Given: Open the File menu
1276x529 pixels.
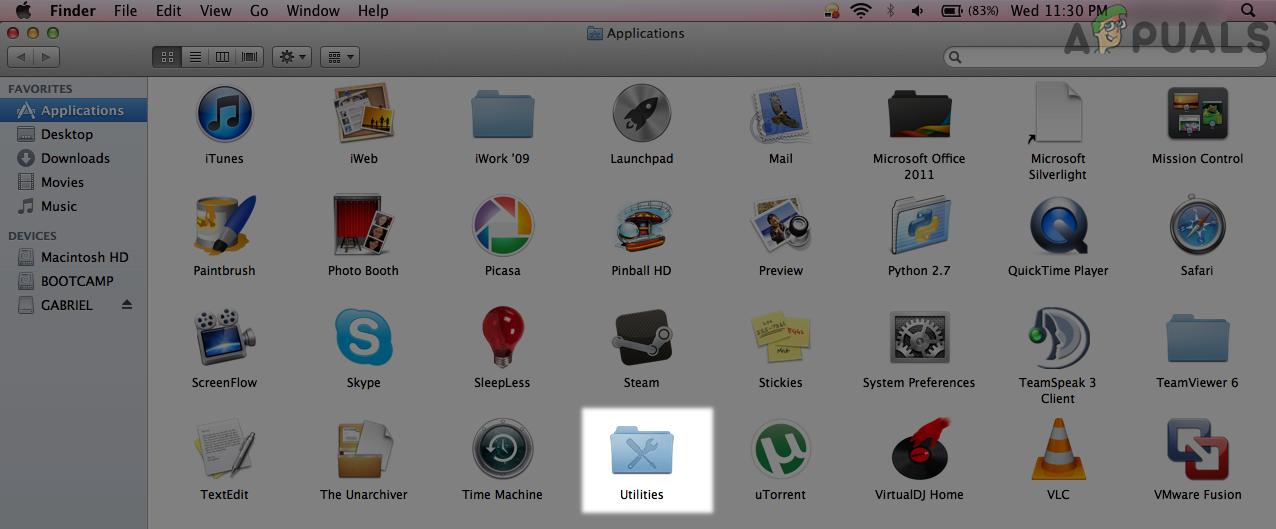Looking at the screenshot, I should [x=126, y=11].
